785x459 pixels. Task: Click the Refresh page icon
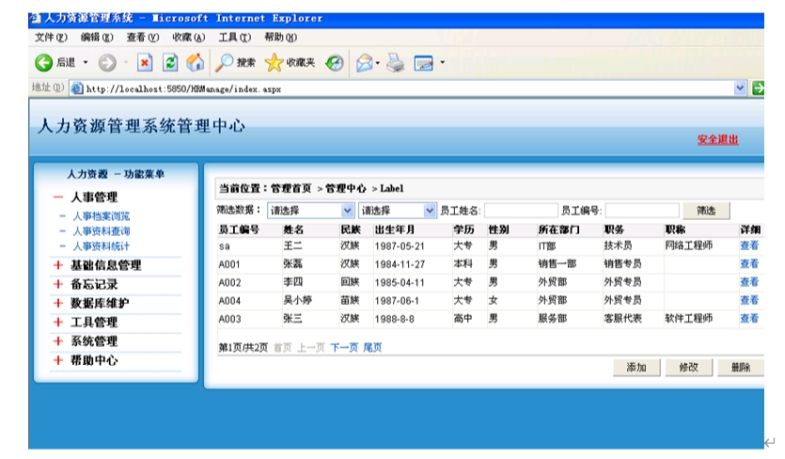tap(171, 63)
